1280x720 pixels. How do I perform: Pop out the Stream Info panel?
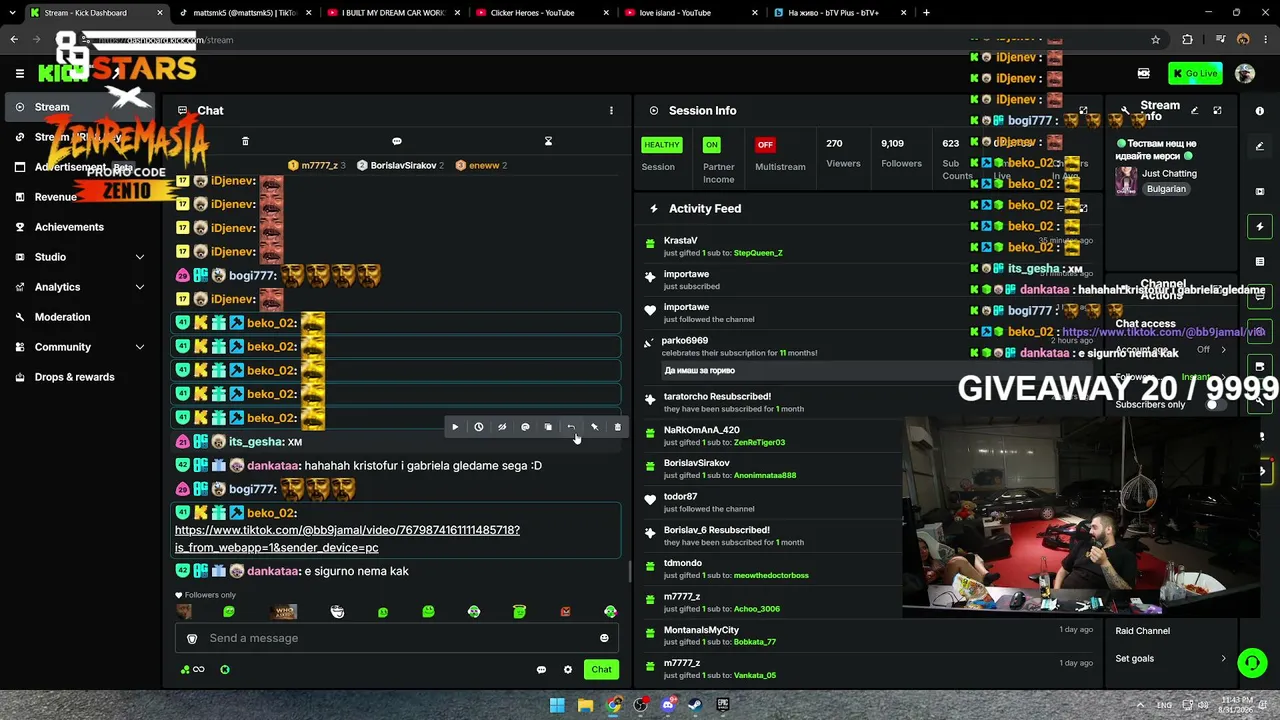coord(1217,111)
